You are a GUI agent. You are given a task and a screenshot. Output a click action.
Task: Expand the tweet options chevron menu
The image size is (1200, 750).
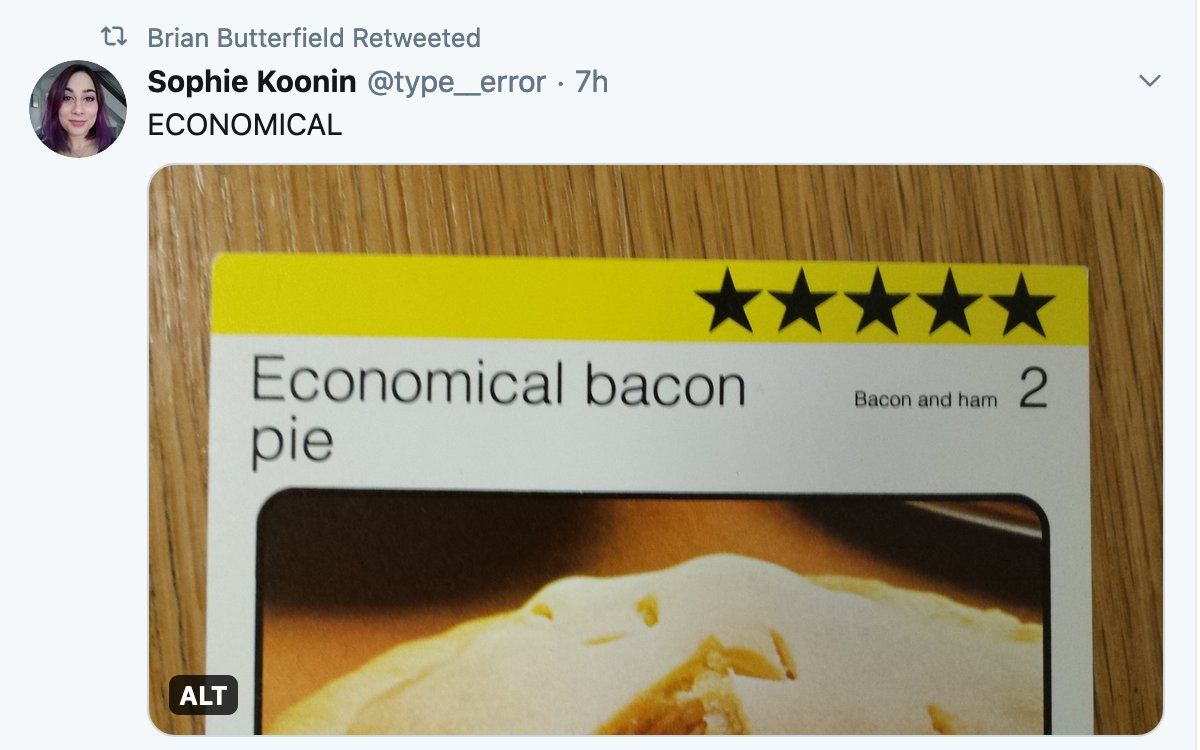click(1150, 81)
